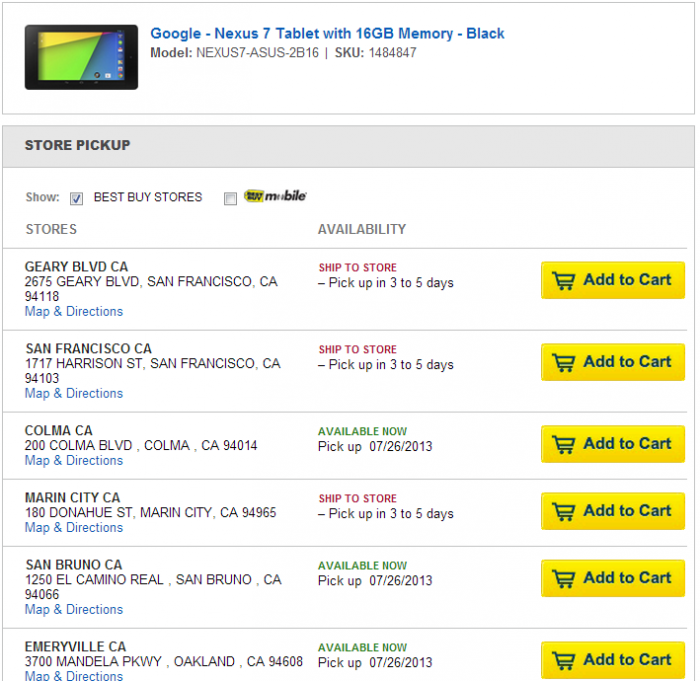This screenshot has width=700, height=681.
Task: Add to Cart for Marin City store
Action: point(613,511)
